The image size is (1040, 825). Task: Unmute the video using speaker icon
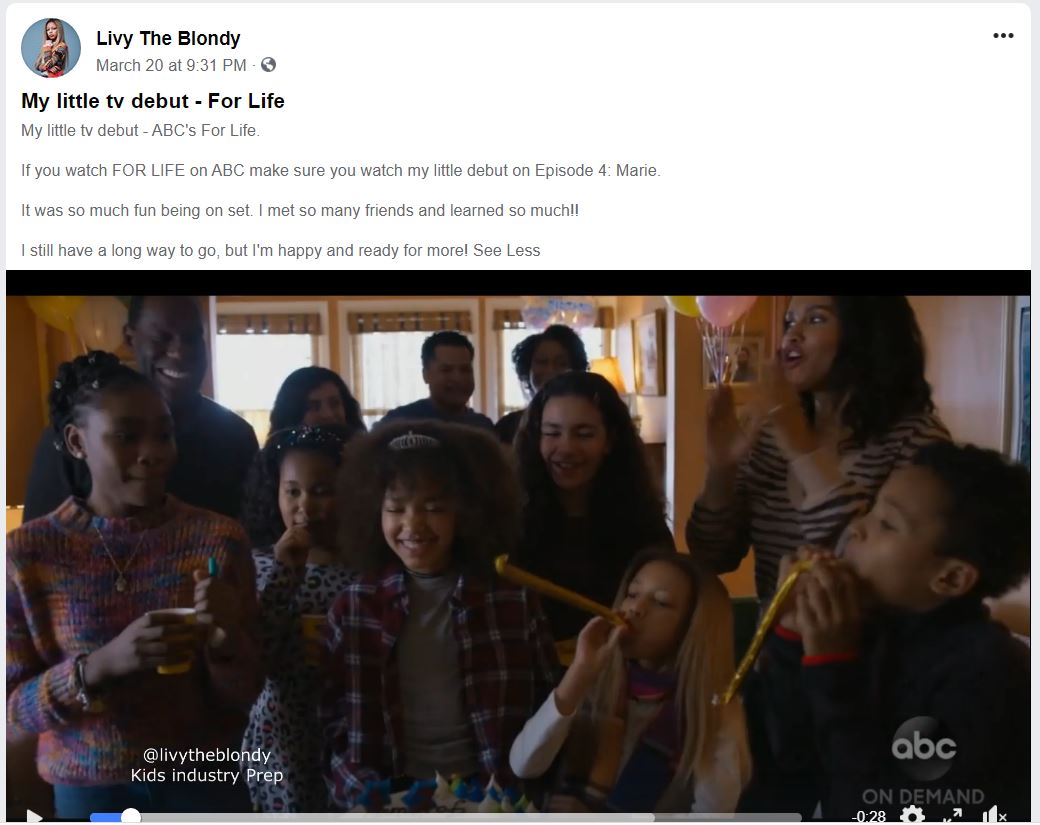[x=994, y=816]
